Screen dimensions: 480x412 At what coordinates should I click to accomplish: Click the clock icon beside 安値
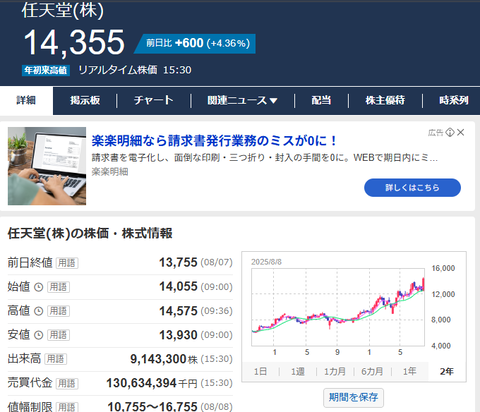click(x=39, y=335)
